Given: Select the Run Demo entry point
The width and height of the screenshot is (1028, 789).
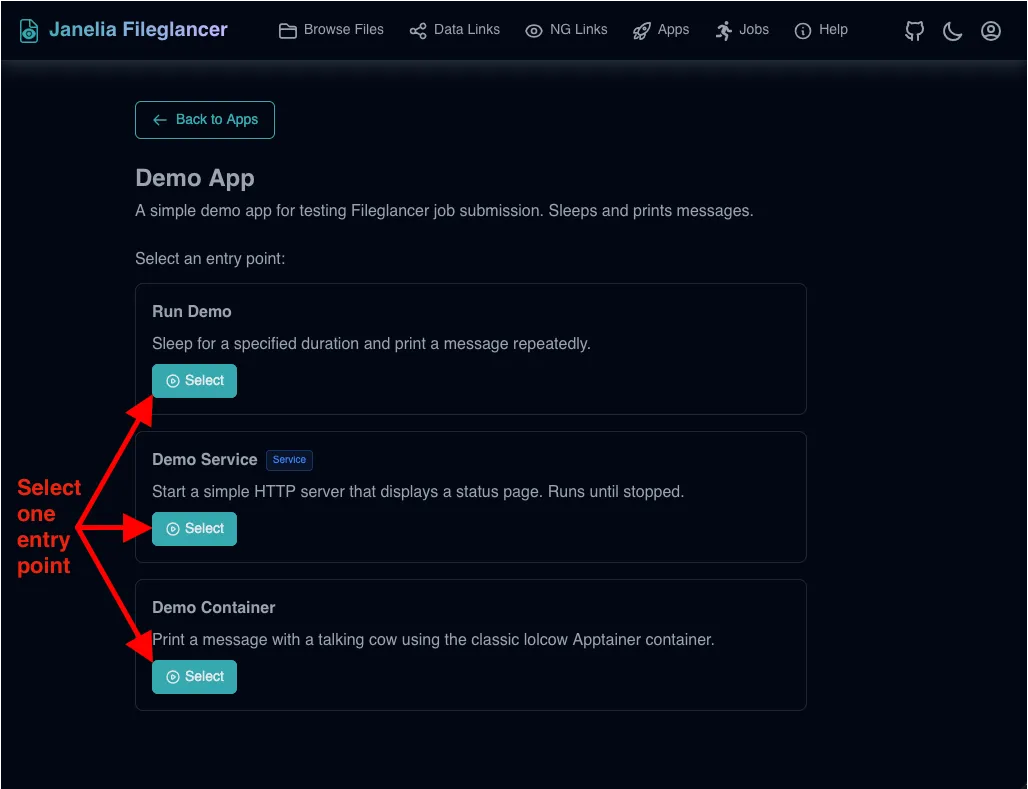Looking at the screenshot, I should [x=194, y=381].
